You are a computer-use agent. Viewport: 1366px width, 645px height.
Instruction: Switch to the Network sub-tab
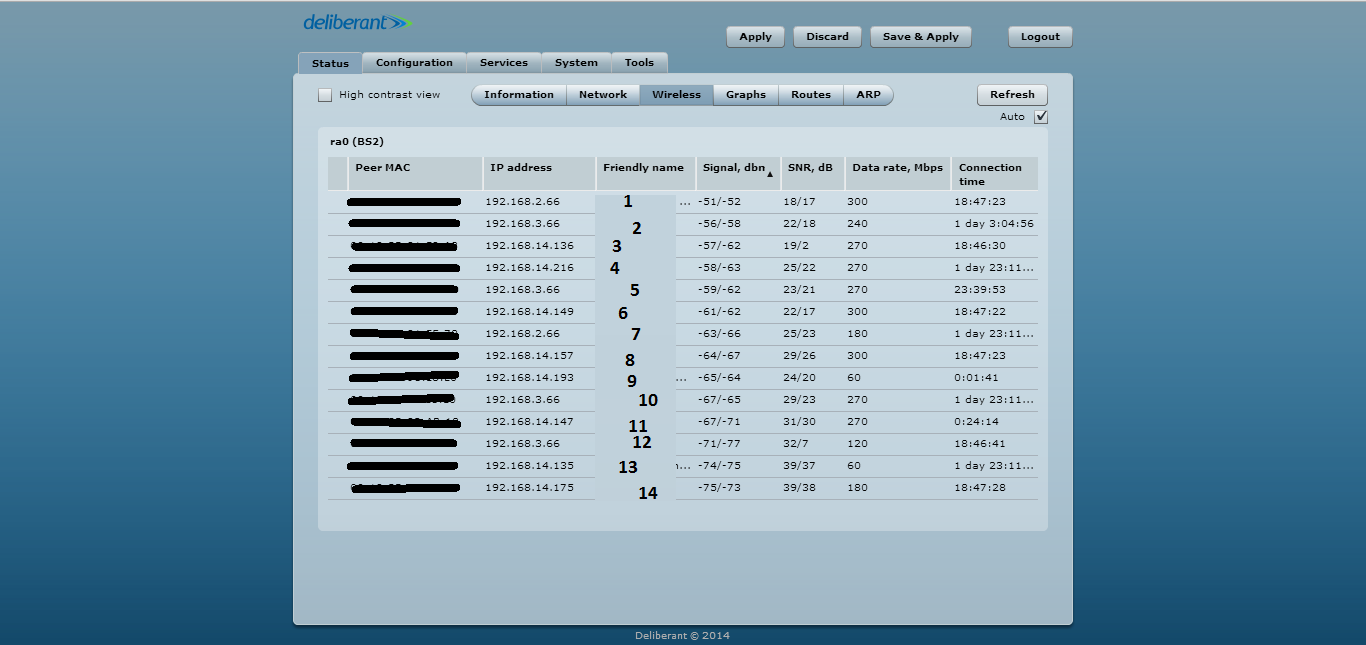point(603,95)
